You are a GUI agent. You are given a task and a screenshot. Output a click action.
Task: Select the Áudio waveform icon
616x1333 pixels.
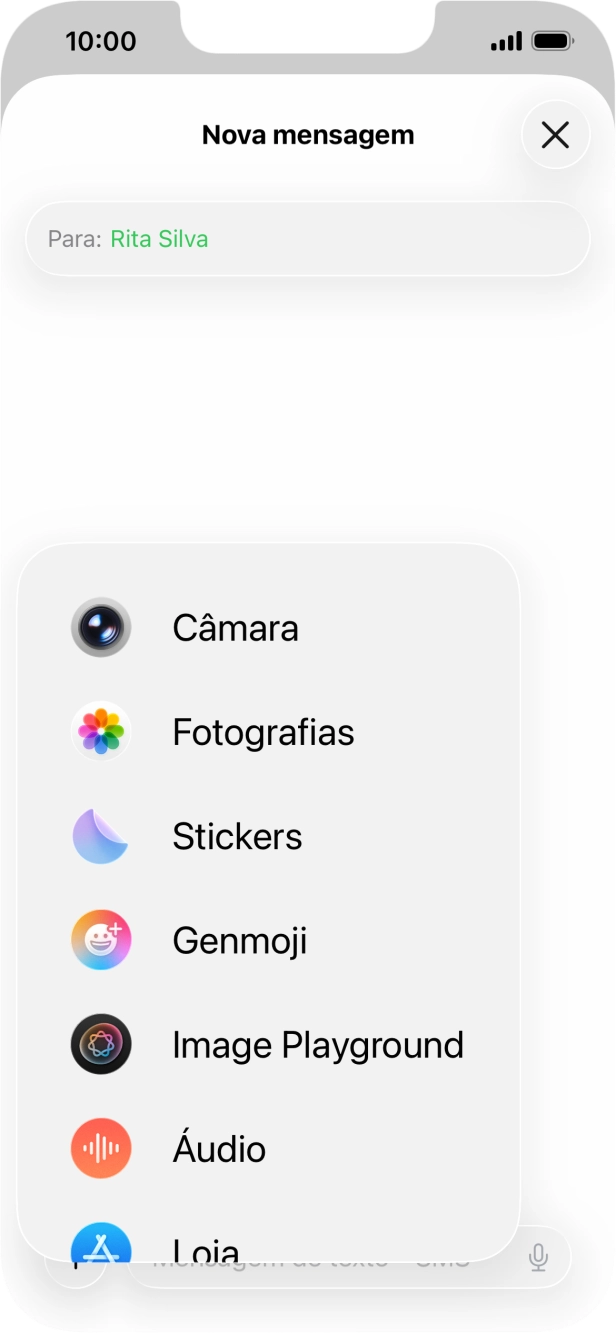click(101, 1148)
